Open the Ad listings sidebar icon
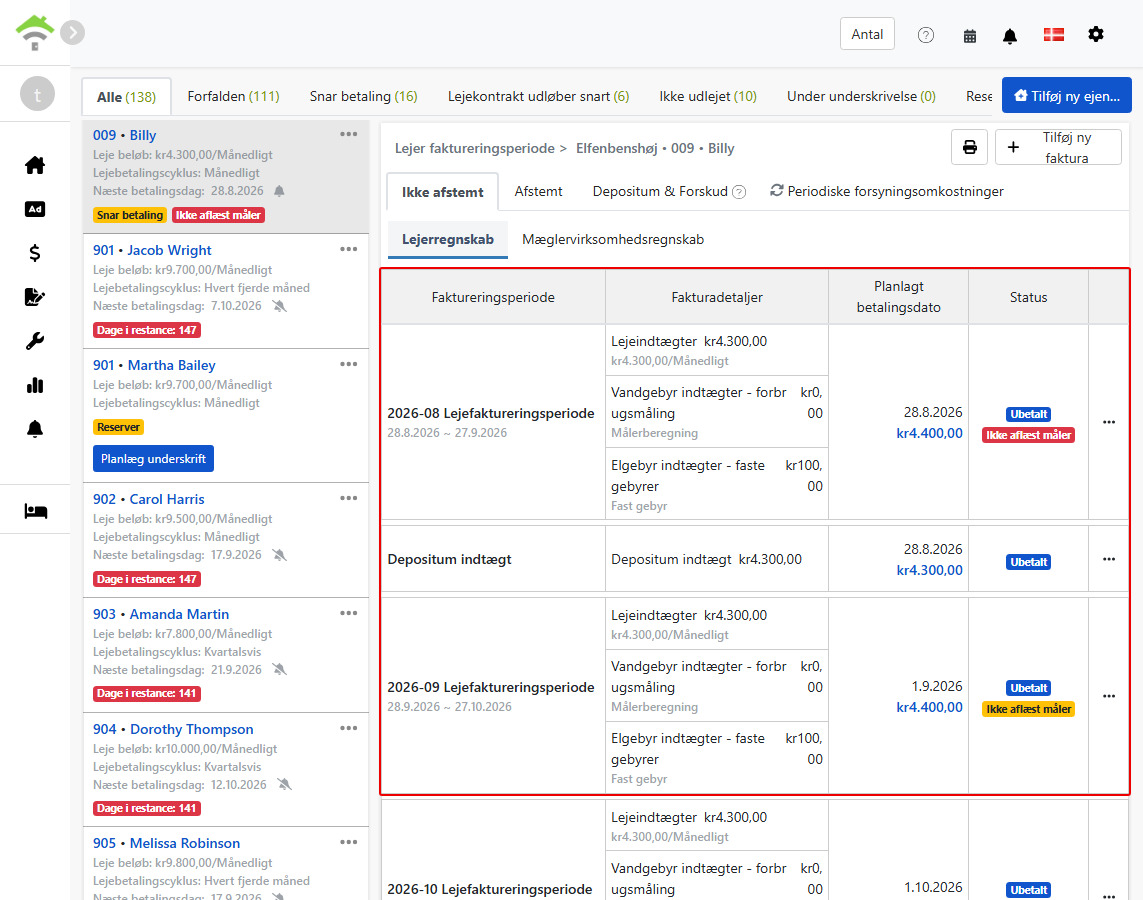The image size is (1143, 900). [x=35, y=209]
